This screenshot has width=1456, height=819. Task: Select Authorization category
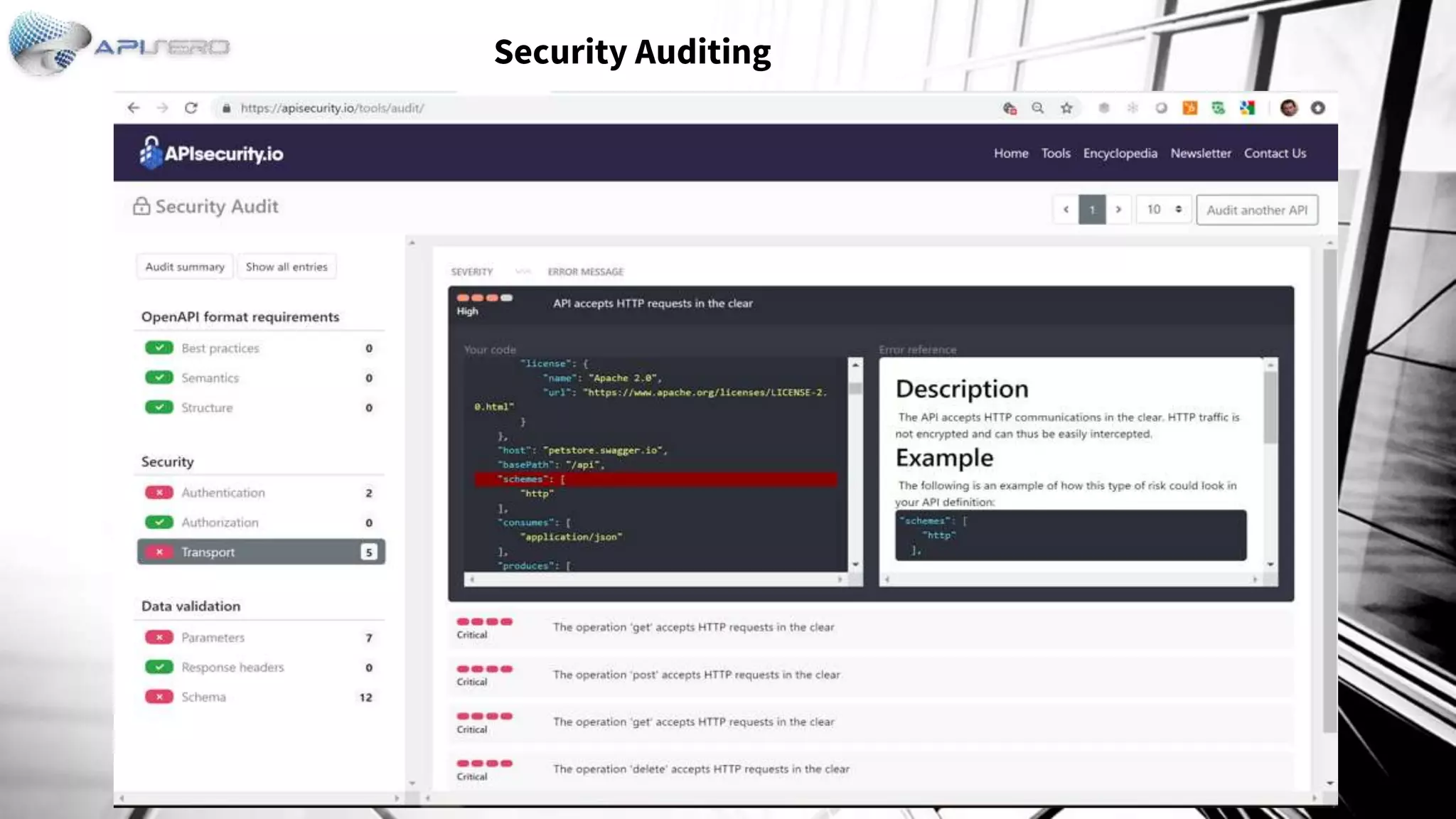[x=261, y=523]
